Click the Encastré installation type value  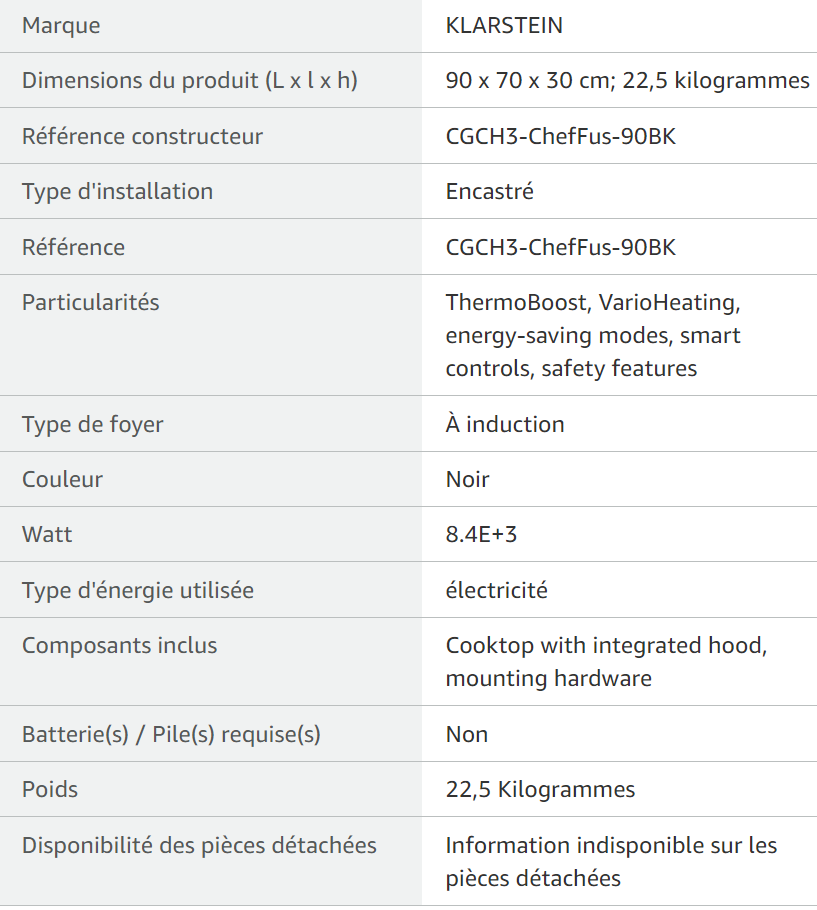click(x=489, y=191)
